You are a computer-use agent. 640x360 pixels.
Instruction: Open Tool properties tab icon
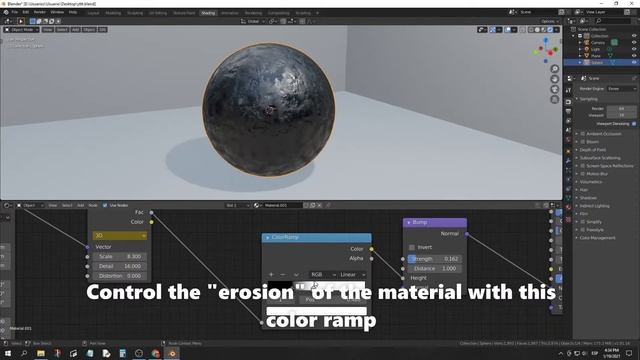click(x=568, y=90)
